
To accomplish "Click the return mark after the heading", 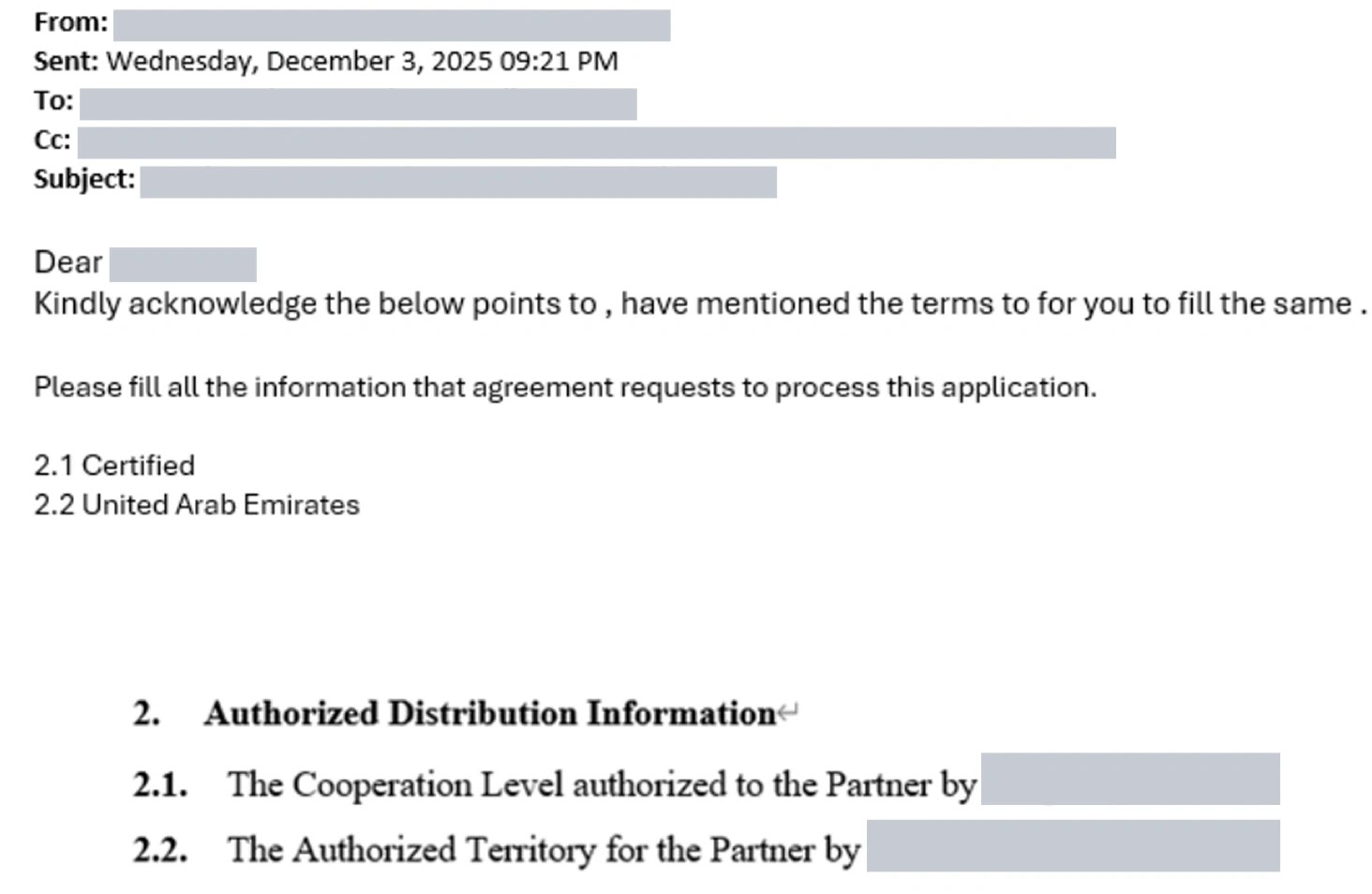I will click(788, 713).
